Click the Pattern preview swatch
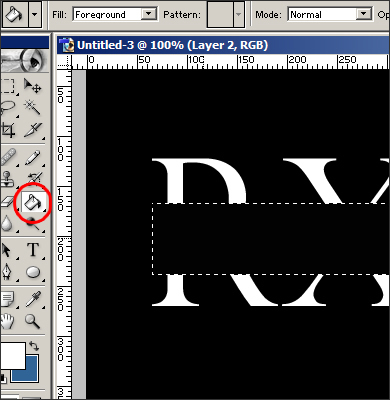Image resolution: width=390 pixels, height=400 pixels. click(x=220, y=14)
